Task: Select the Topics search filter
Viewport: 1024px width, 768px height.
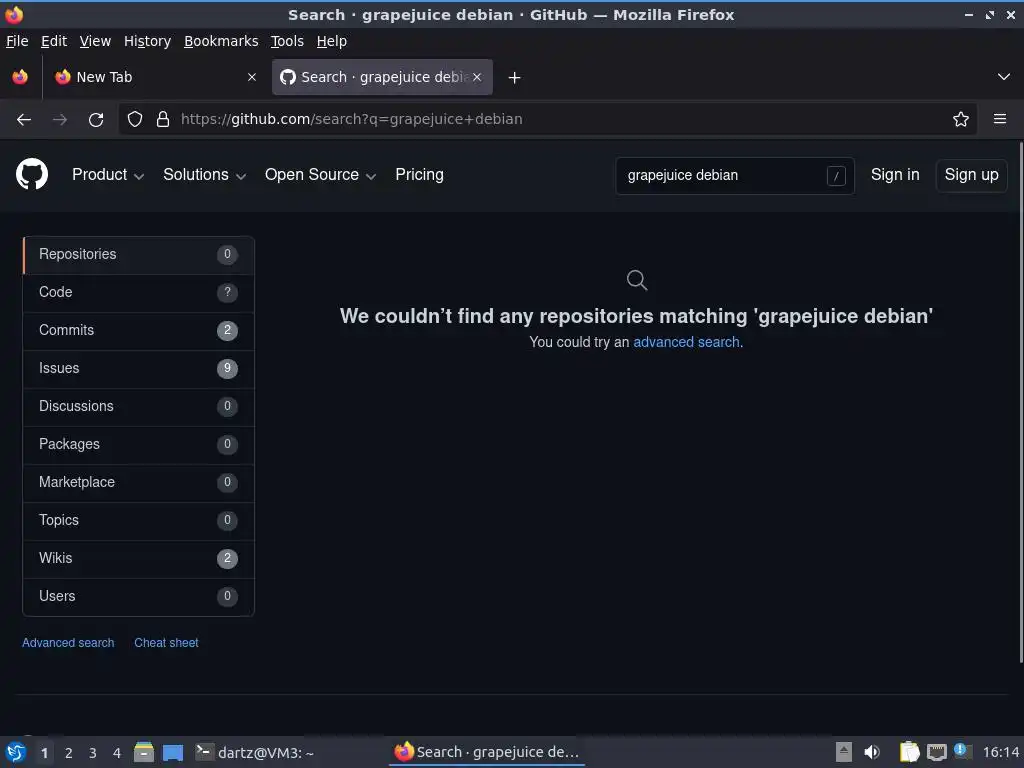Action: pos(138,520)
